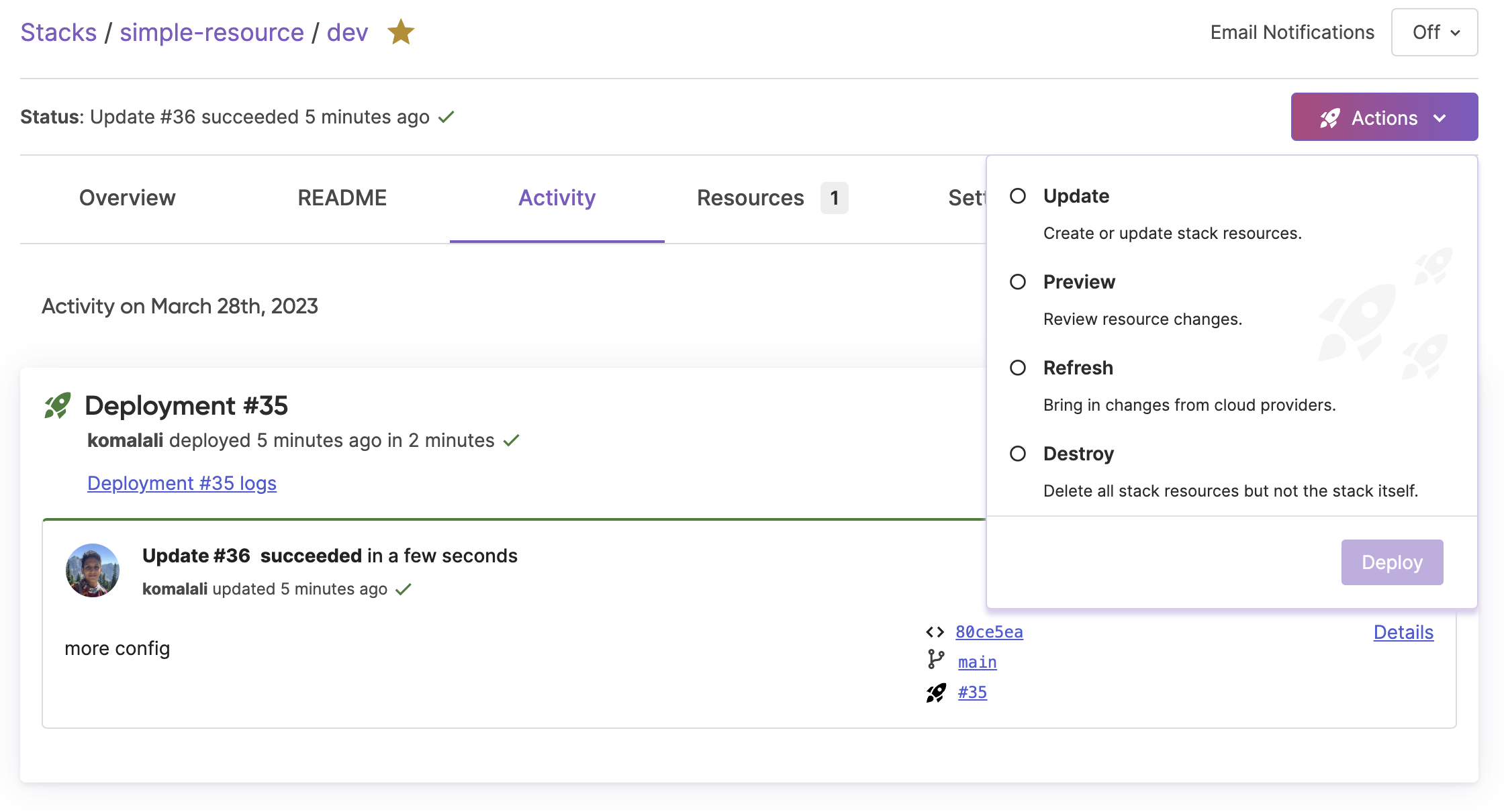
Task: Click the Details link for Update #36
Action: pyautogui.click(x=1403, y=631)
